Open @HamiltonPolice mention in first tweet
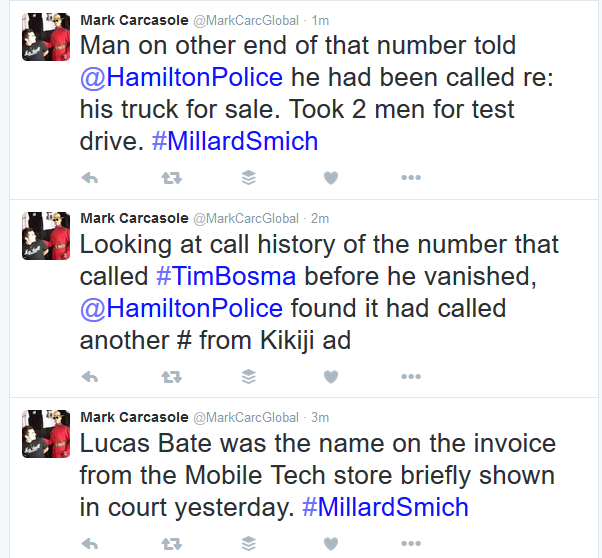 (x=181, y=78)
